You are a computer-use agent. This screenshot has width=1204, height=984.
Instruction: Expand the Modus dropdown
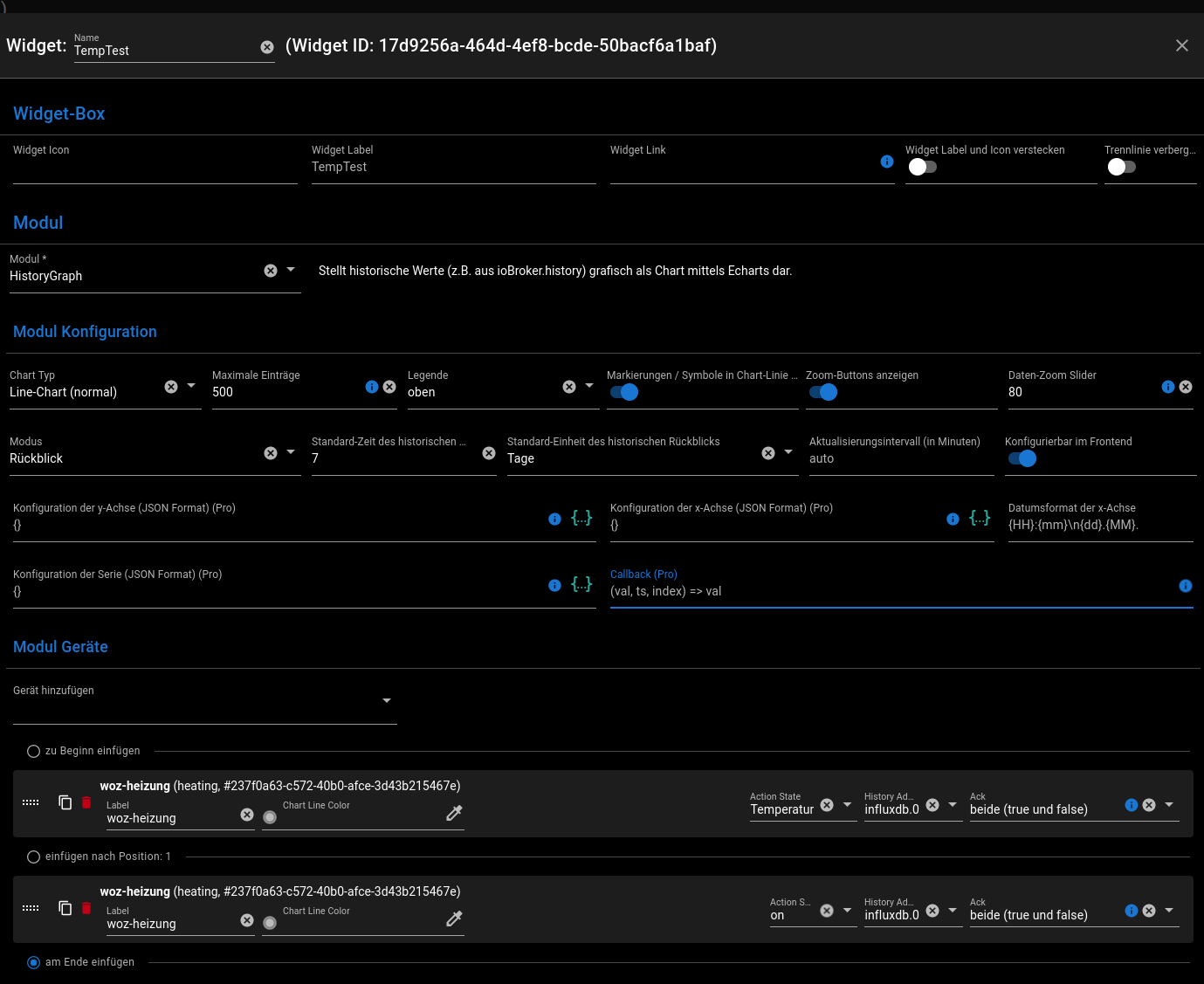tap(291, 452)
